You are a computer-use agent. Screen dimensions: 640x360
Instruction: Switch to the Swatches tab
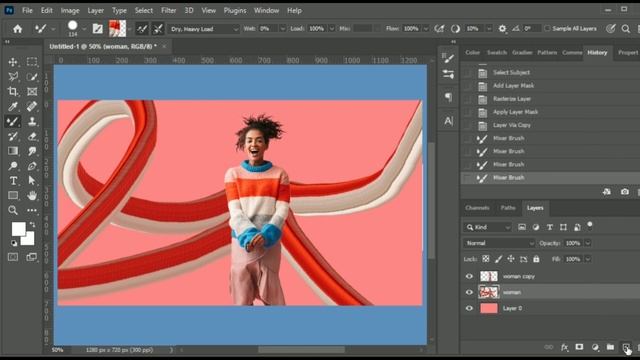(497, 53)
